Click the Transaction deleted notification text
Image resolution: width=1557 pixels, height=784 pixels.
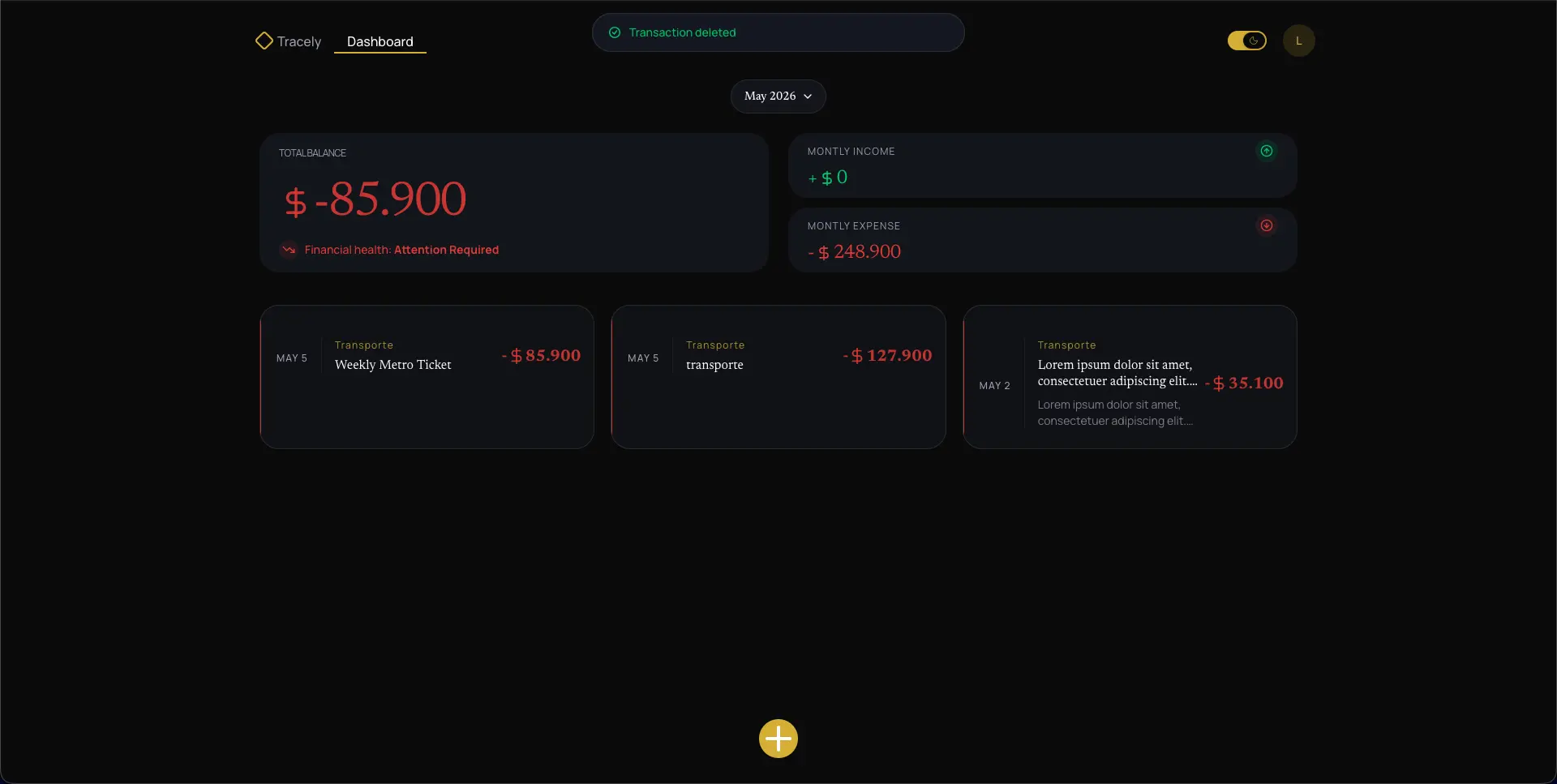[x=682, y=32]
